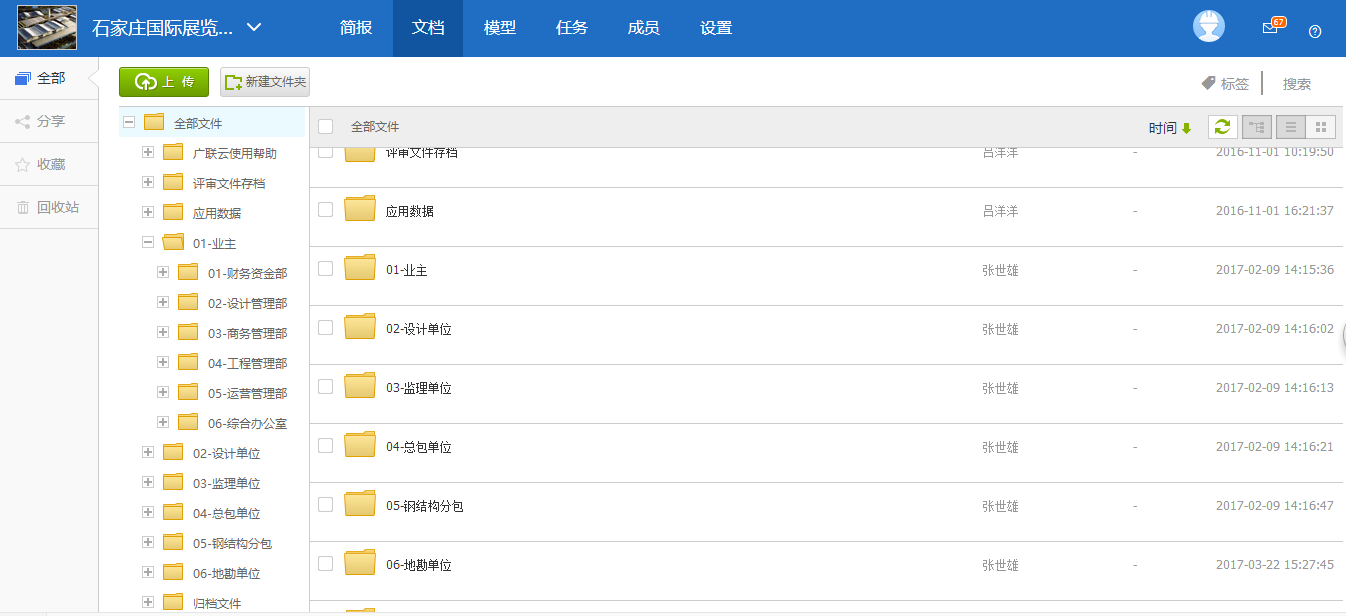Image resolution: width=1346 pixels, height=616 pixels.
Task: Click the green refresh icon
Action: pyautogui.click(x=1222, y=127)
